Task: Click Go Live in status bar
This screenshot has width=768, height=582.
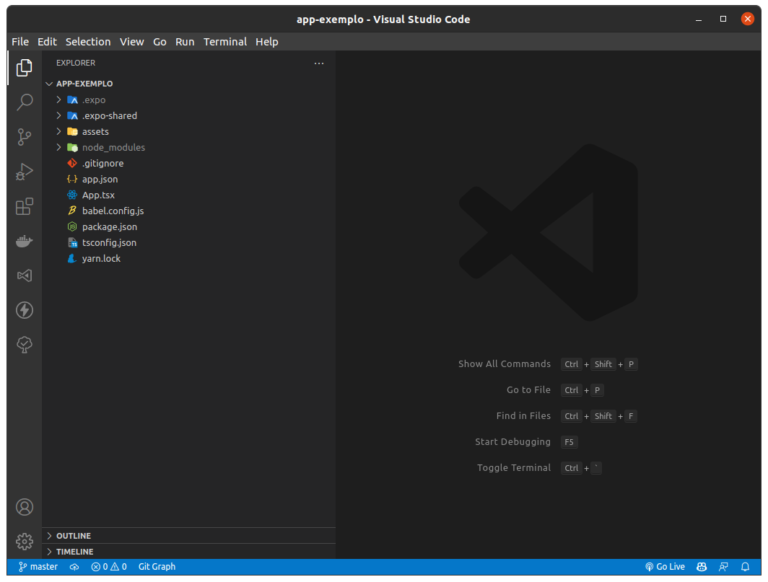Action: click(x=665, y=567)
